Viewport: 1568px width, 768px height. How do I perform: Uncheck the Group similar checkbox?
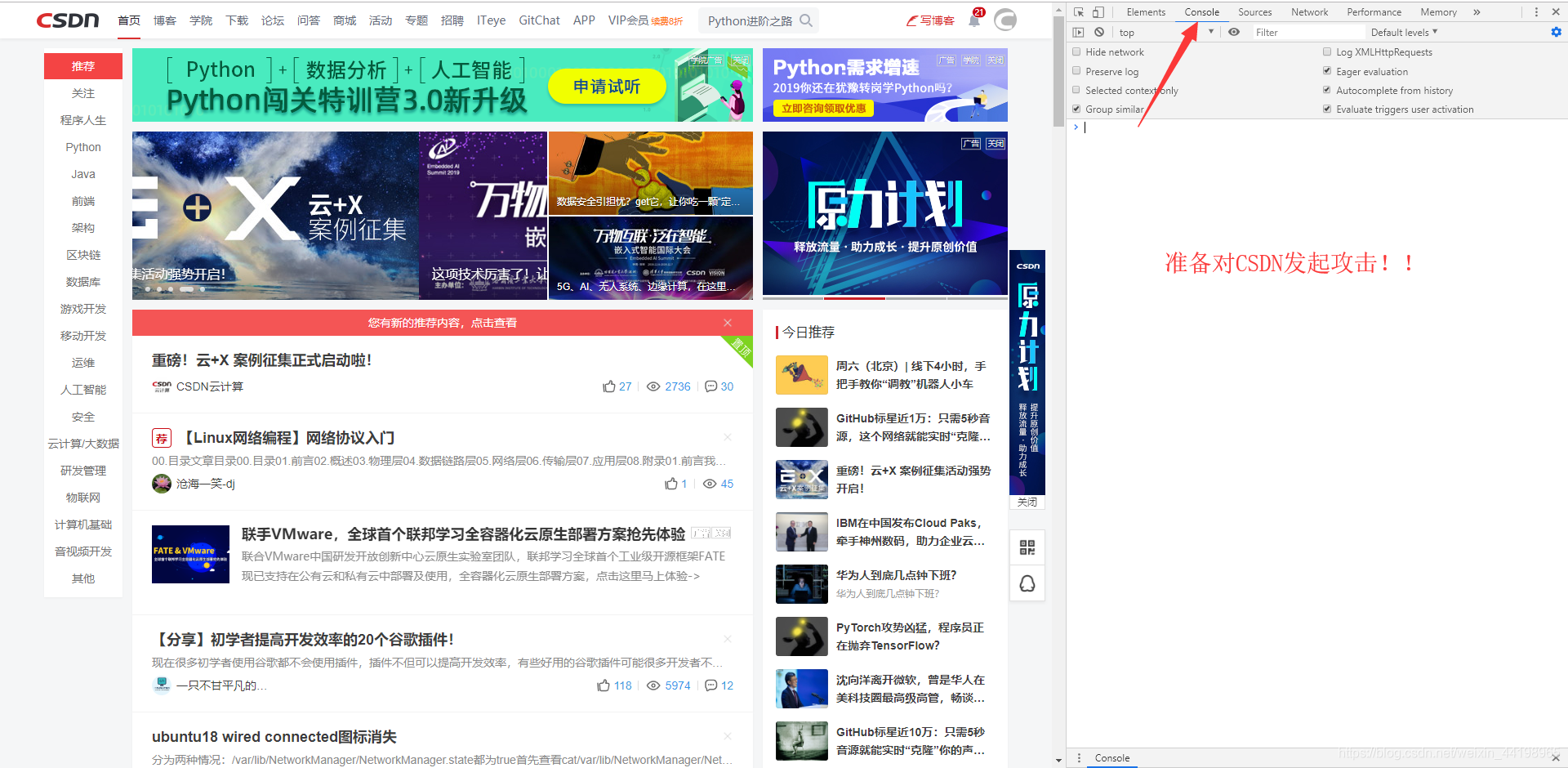pos(1076,109)
